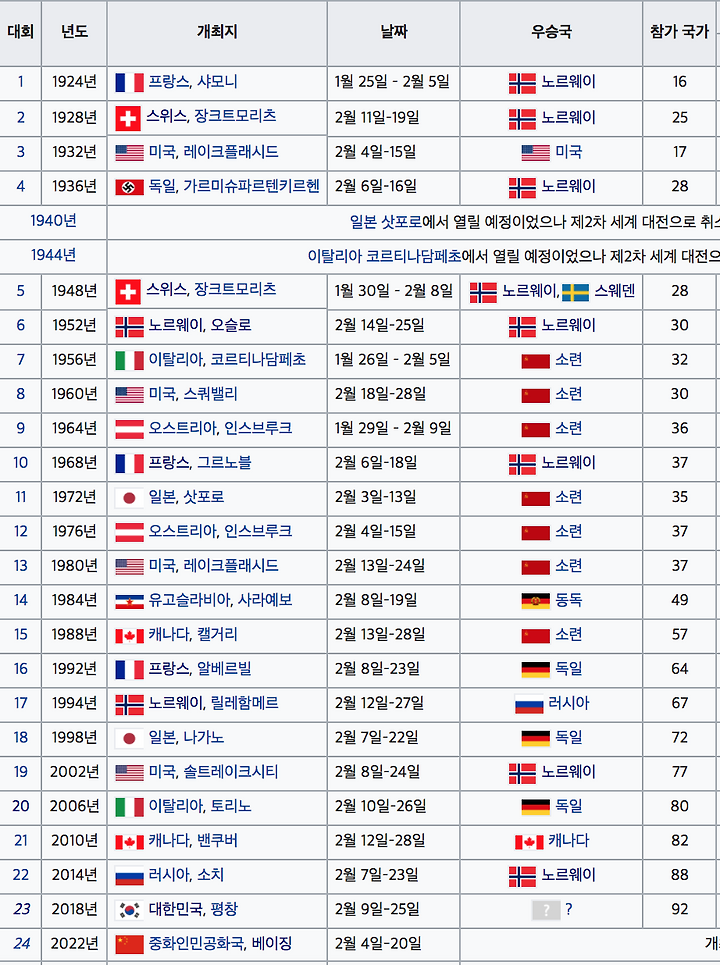This screenshot has height=965, width=720.
Task: Click the participant count 49 cell
Action: click(679, 600)
